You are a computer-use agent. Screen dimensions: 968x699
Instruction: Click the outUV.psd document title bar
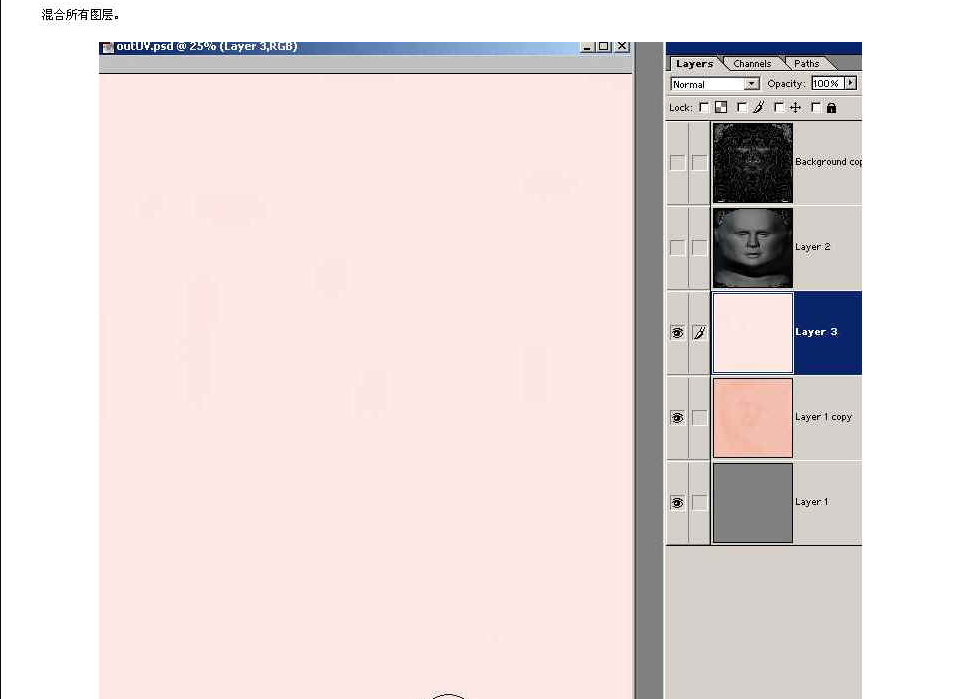[x=365, y=48]
